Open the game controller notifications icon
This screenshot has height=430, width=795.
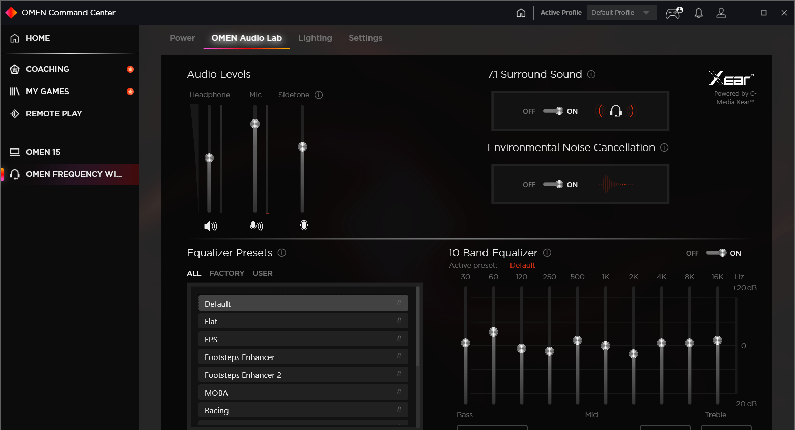[x=674, y=13]
